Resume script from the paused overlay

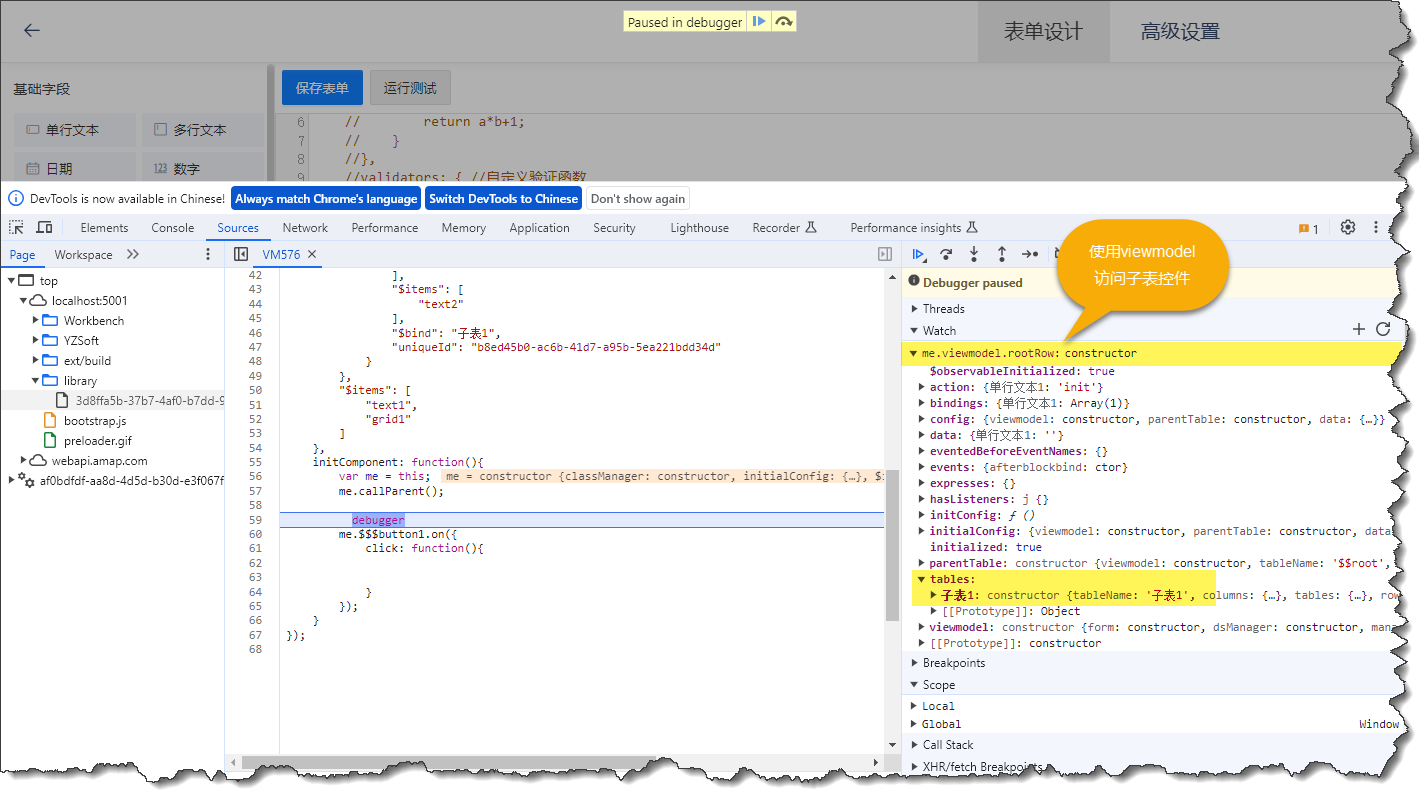759,21
